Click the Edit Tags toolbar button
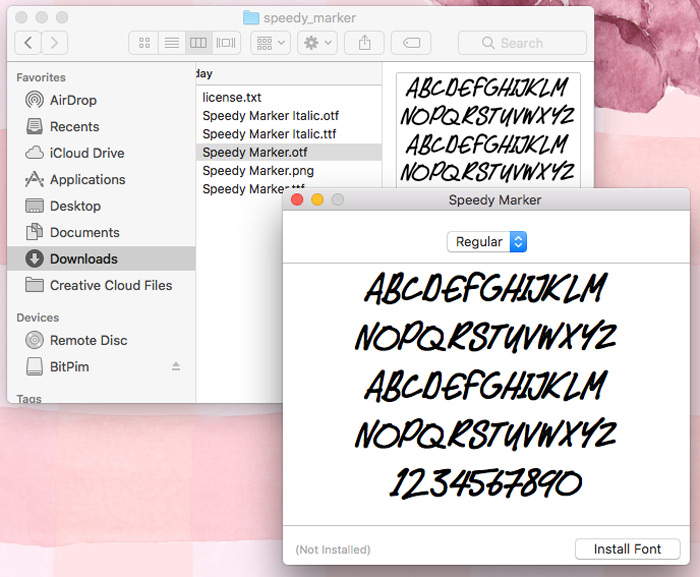Image resolution: width=700 pixels, height=577 pixels. click(x=411, y=43)
